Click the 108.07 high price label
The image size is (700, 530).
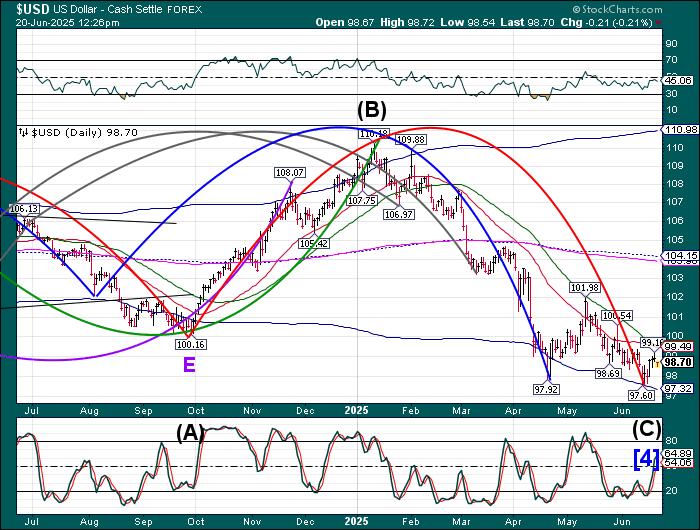pyautogui.click(x=289, y=173)
